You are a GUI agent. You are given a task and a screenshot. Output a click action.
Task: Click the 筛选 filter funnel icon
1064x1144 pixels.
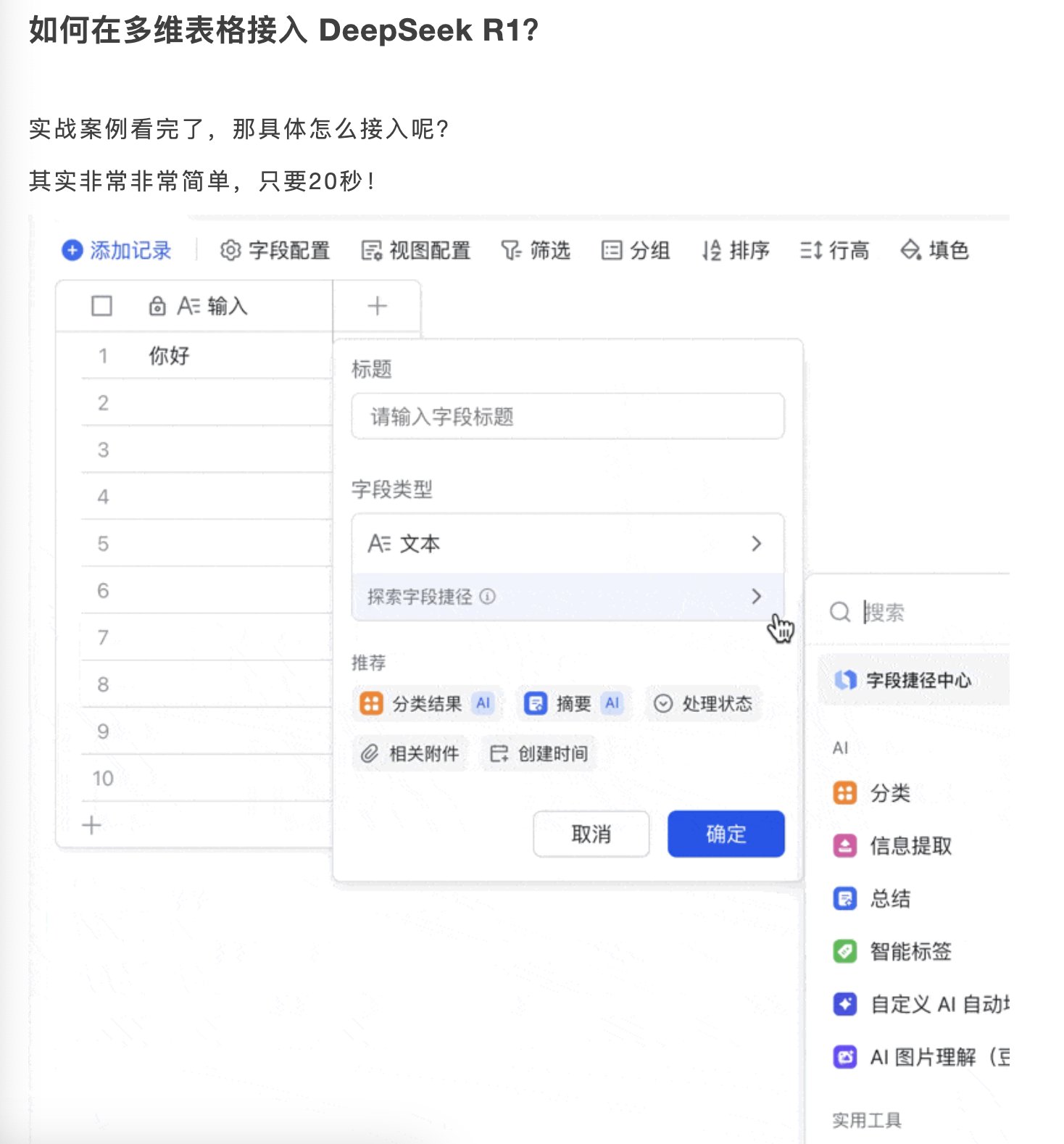tap(511, 250)
